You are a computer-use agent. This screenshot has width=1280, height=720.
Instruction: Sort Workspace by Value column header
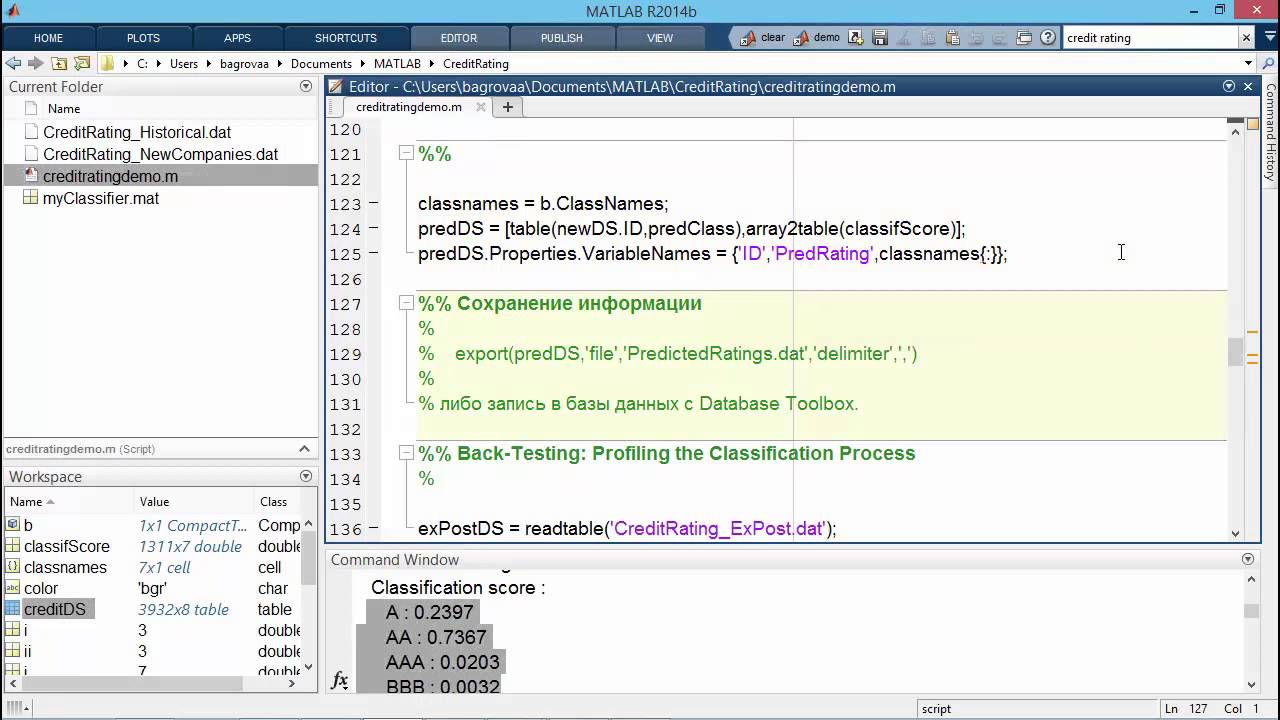pyautogui.click(x=195, y=501)
